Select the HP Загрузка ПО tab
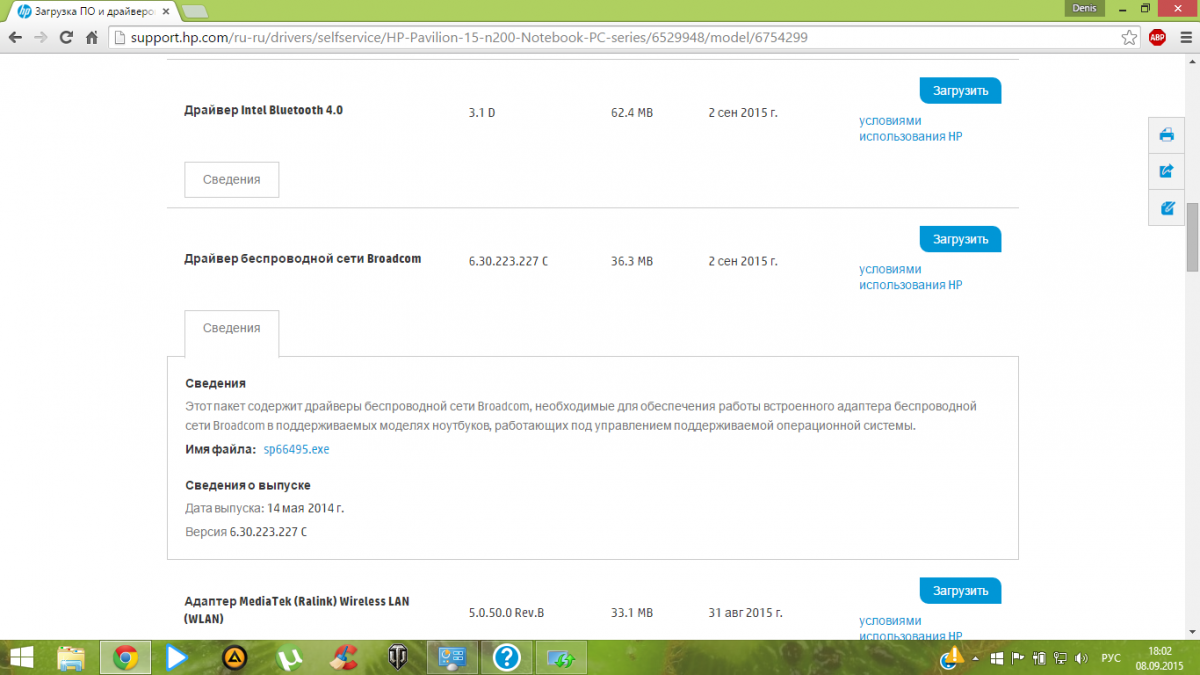This screenshot has width=1200, height=675. 92,11
